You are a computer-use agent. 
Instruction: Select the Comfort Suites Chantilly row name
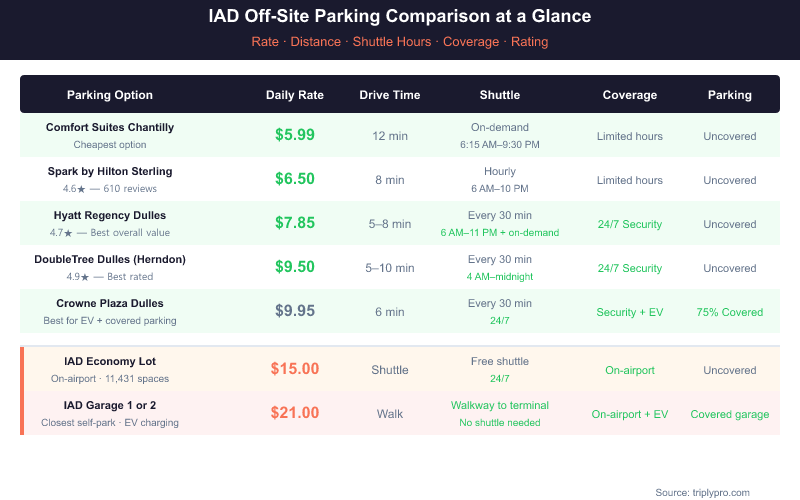click(x=110, y=127)
